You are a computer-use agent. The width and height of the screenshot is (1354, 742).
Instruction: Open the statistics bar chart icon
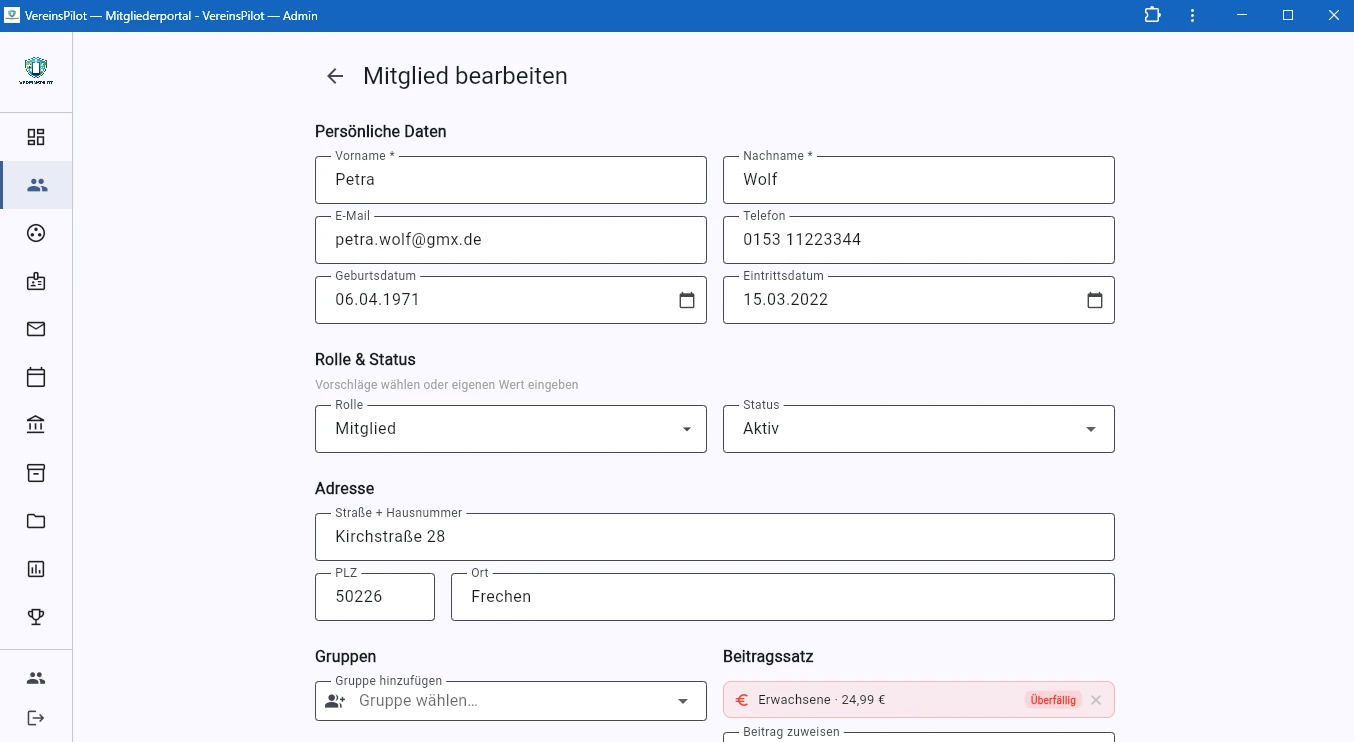coord(36,569)
